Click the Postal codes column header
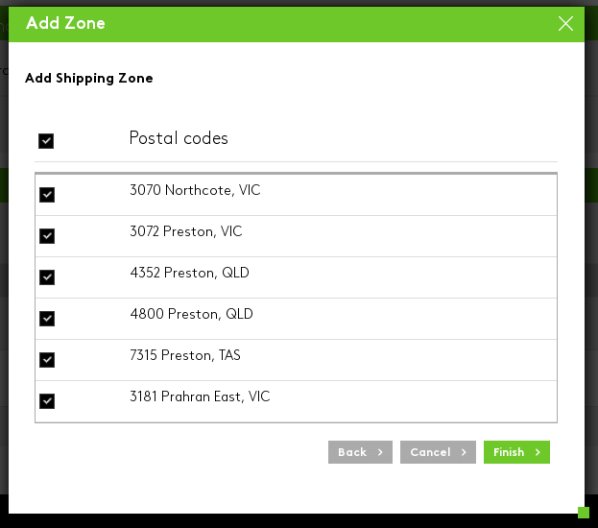Viewport: 598px width, 528px height. (178, 138)
